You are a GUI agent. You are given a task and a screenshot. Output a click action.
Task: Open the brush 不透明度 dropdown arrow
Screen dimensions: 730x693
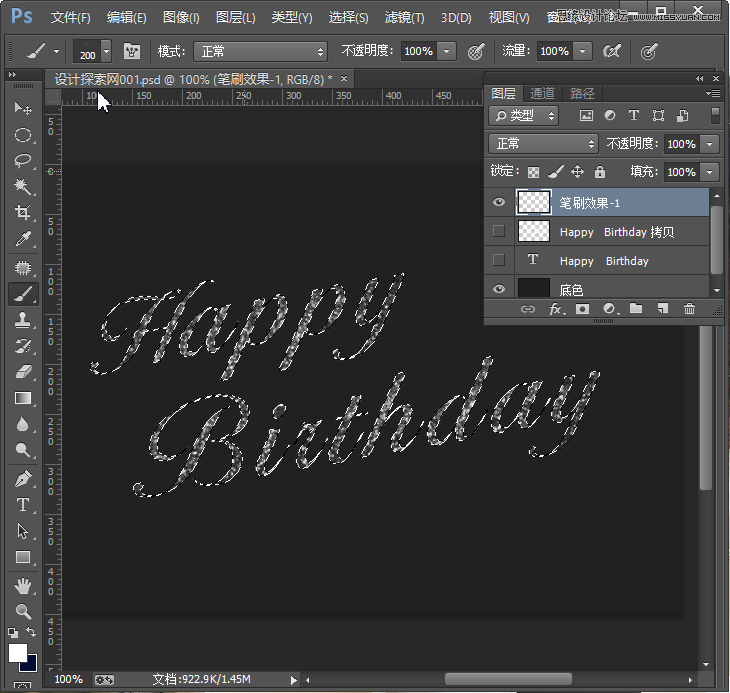(446, 51)
